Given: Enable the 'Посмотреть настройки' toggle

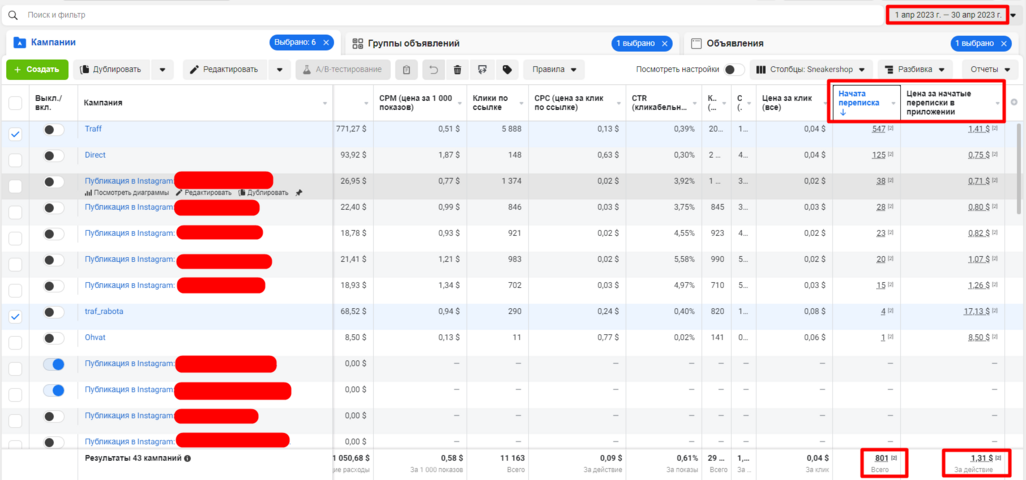Looking at the screenshot, I should [733, 70].
